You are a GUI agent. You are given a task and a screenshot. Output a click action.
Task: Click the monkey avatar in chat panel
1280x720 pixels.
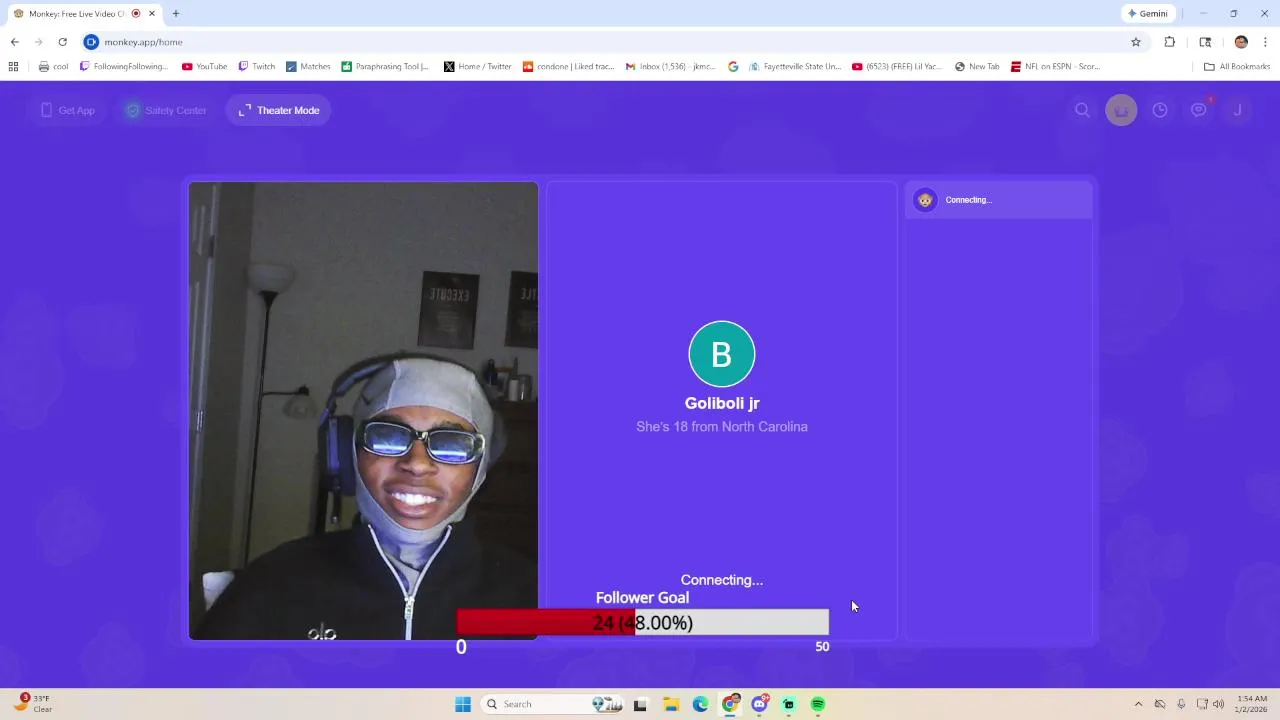click(925, 200)
